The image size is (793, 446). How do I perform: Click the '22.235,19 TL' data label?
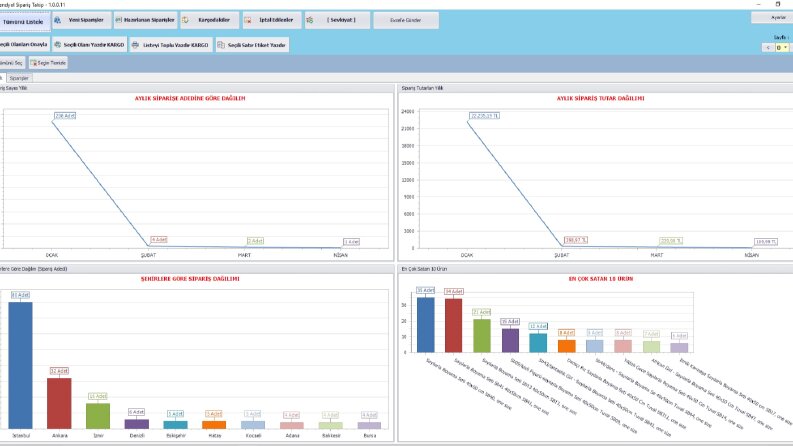tap(484, 116)
